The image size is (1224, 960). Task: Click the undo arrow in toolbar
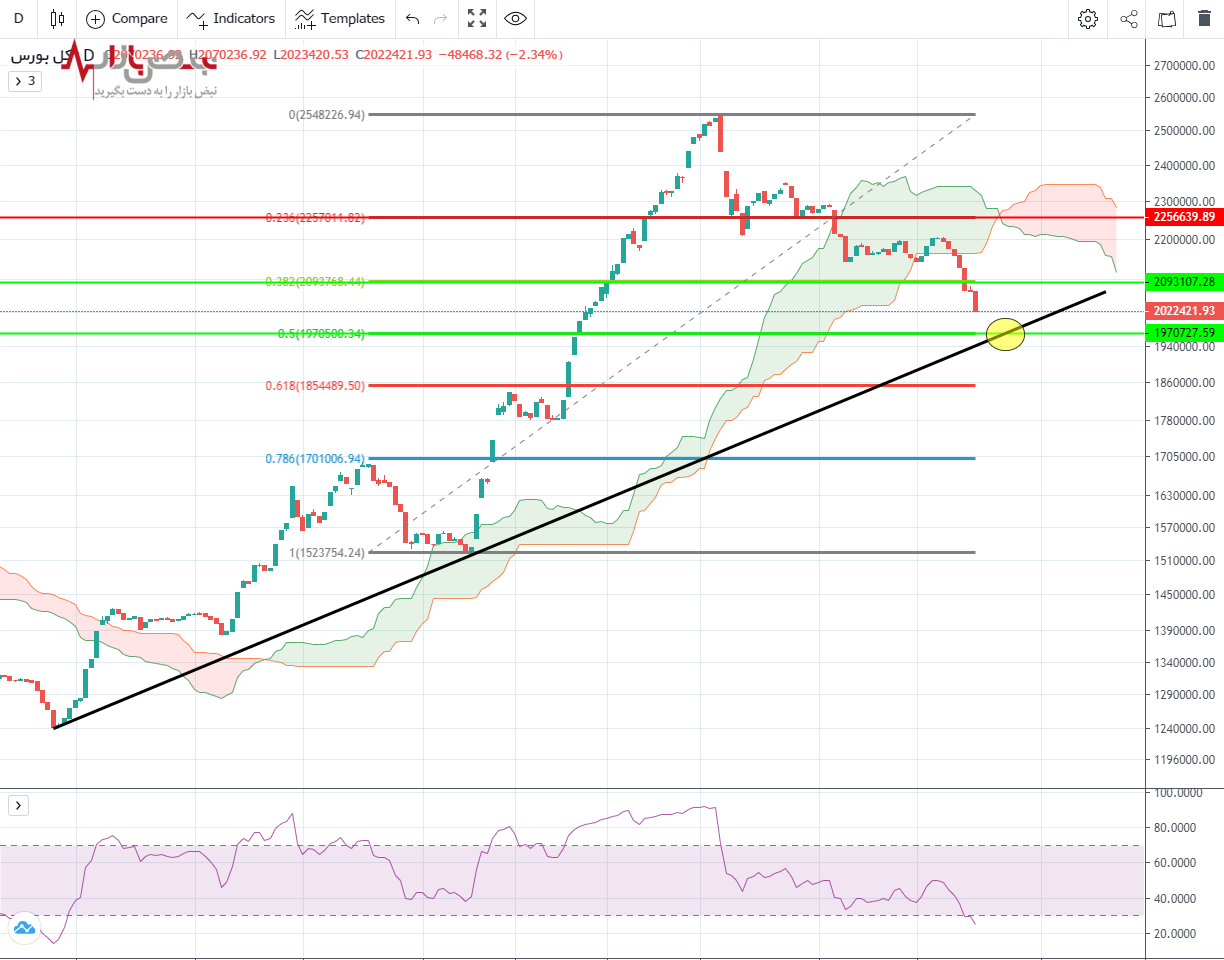413,18
